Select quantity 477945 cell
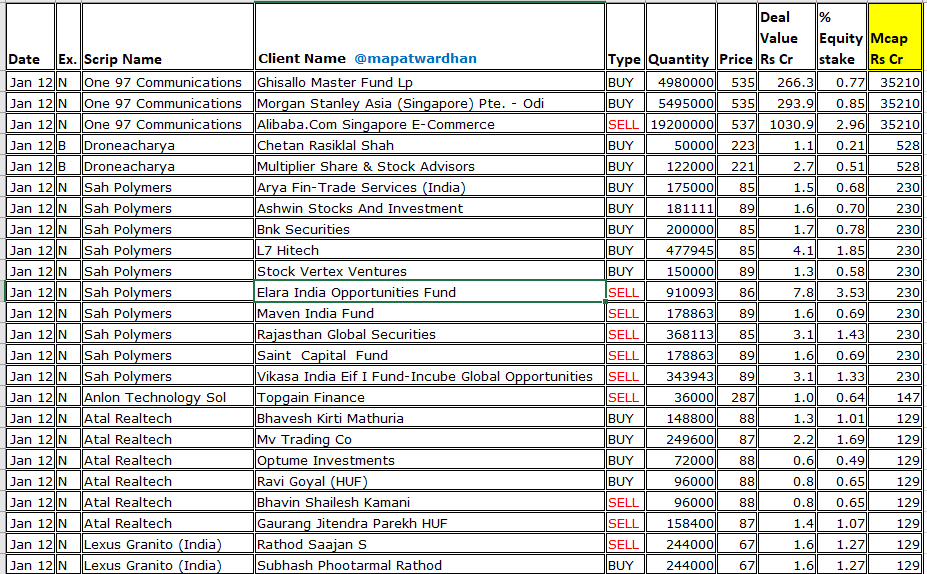Screen dimensions: 927x574 point(680,250)
